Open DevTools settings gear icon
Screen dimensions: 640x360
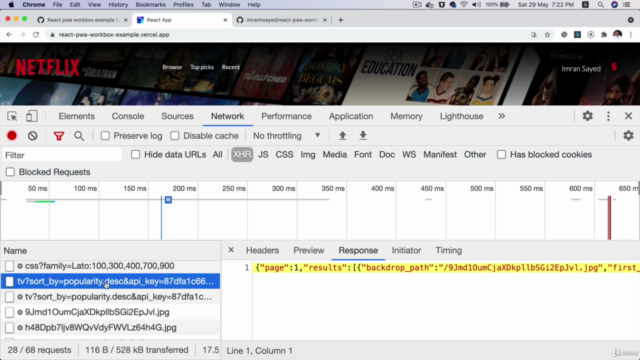[x=587, y=116]
